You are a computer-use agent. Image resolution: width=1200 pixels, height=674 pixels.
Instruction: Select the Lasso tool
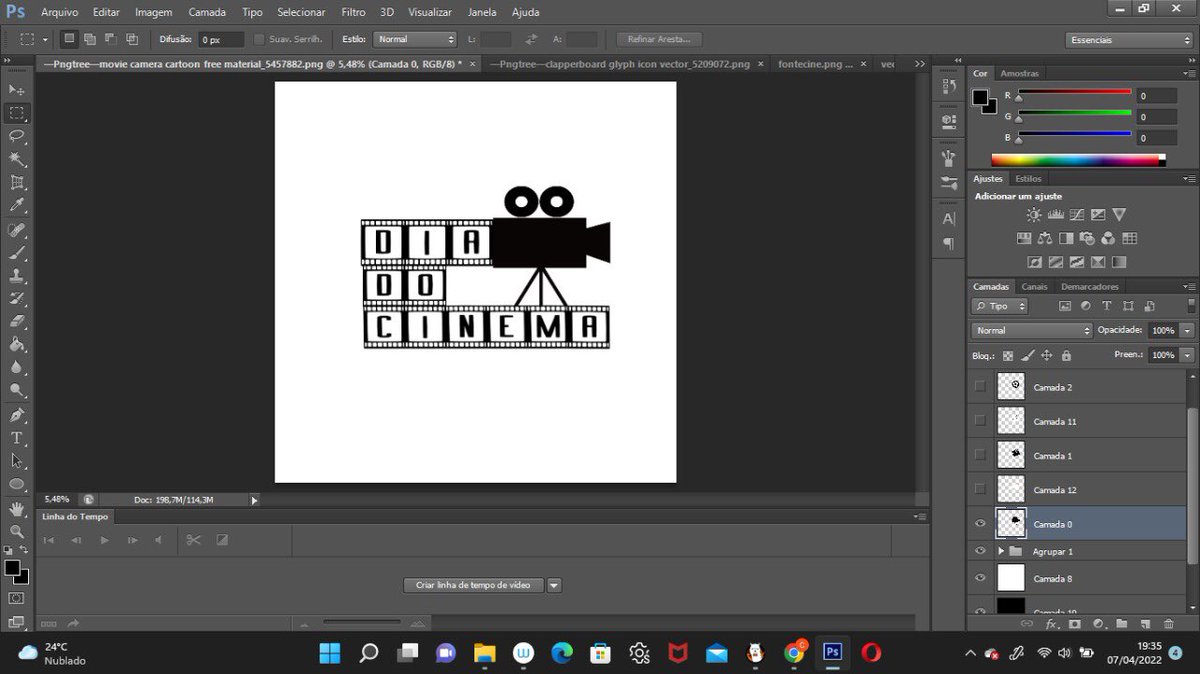(17, 136)
